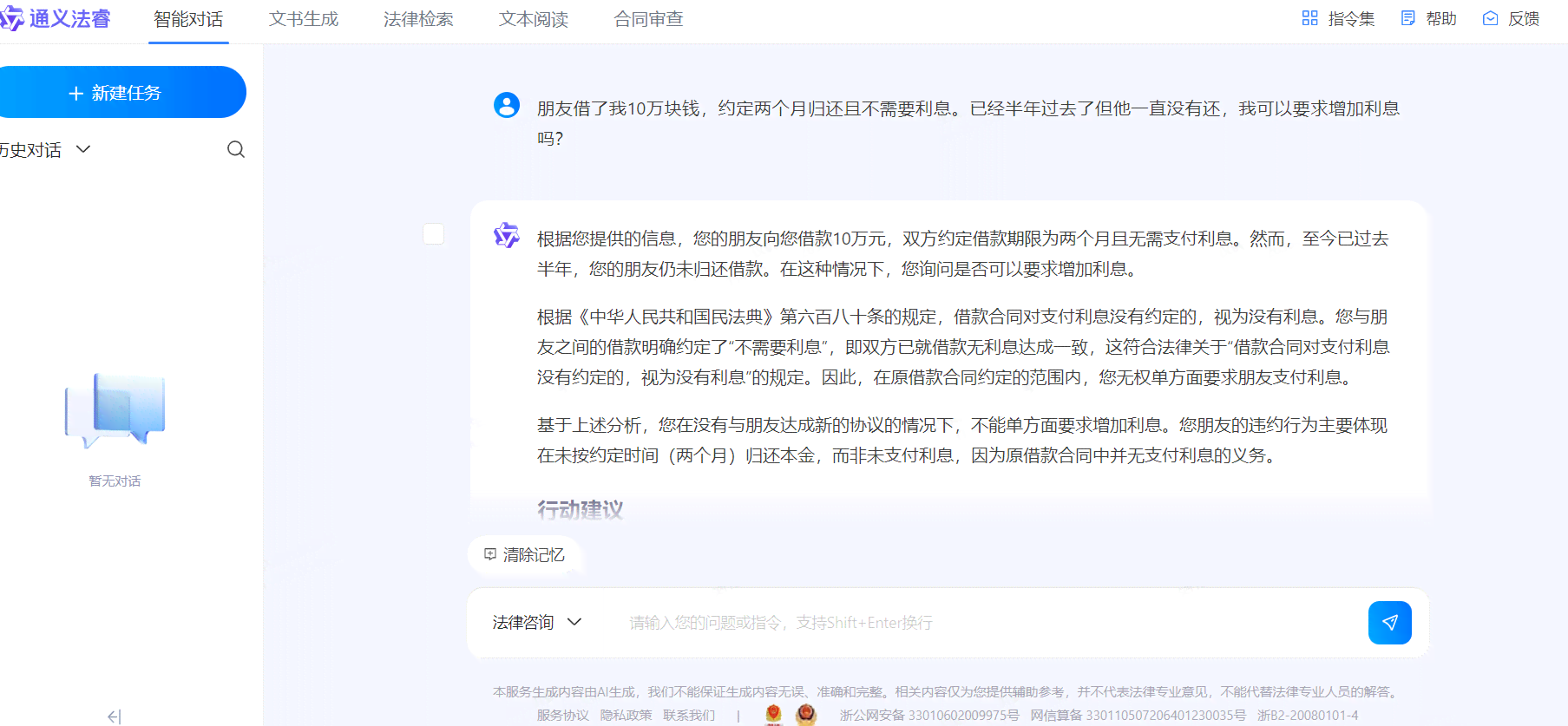
Task: Open the 联系我们 link
Action: tap(689, 716)
